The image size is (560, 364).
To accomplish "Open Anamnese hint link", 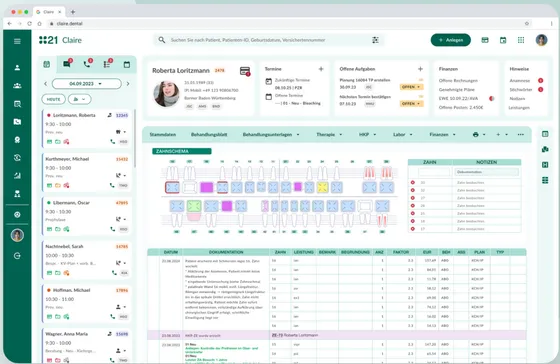I will [x=520, y=81].
